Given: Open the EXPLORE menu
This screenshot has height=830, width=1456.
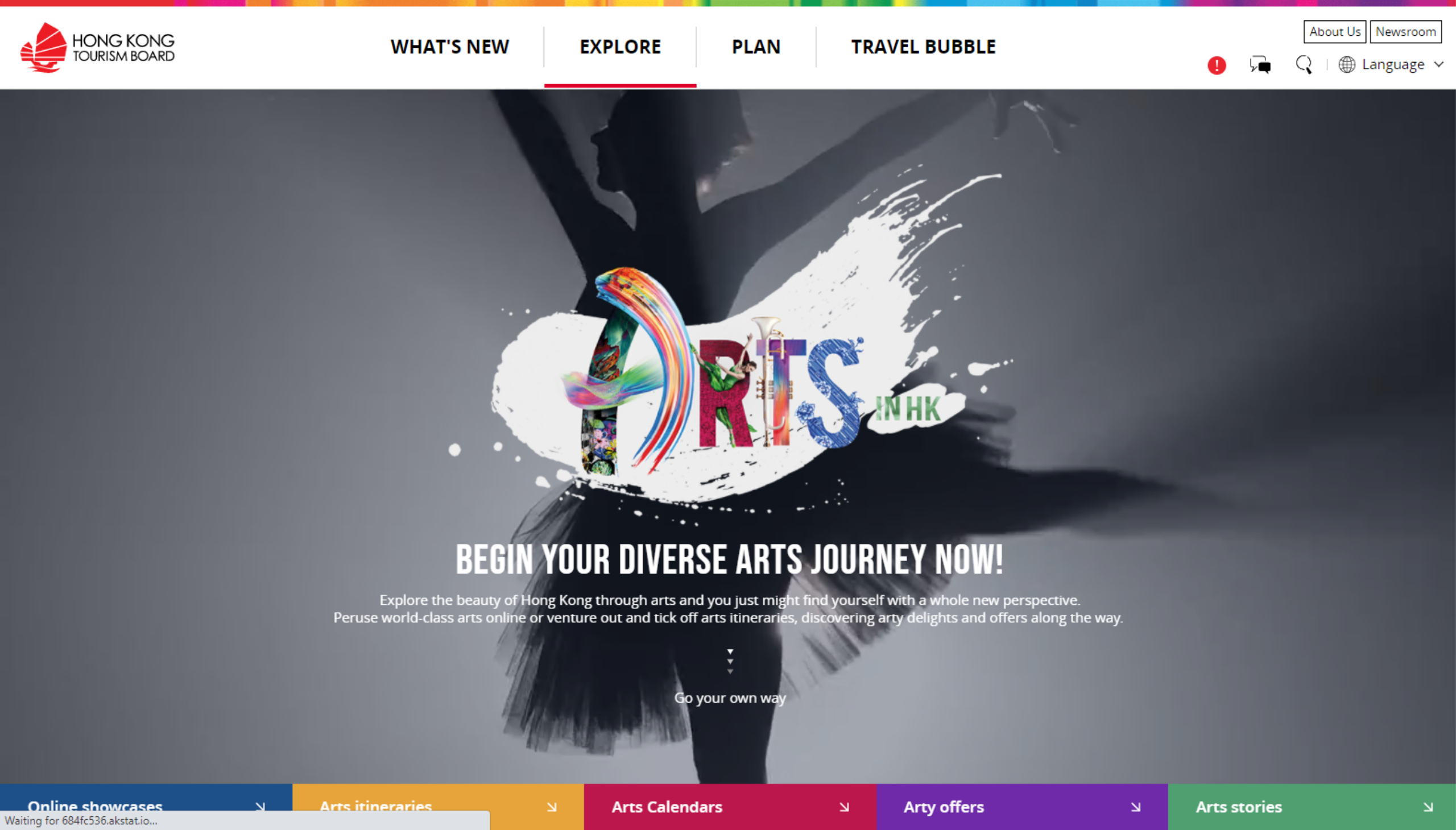Looking at the screenshot, I should (x=620, y=47).
